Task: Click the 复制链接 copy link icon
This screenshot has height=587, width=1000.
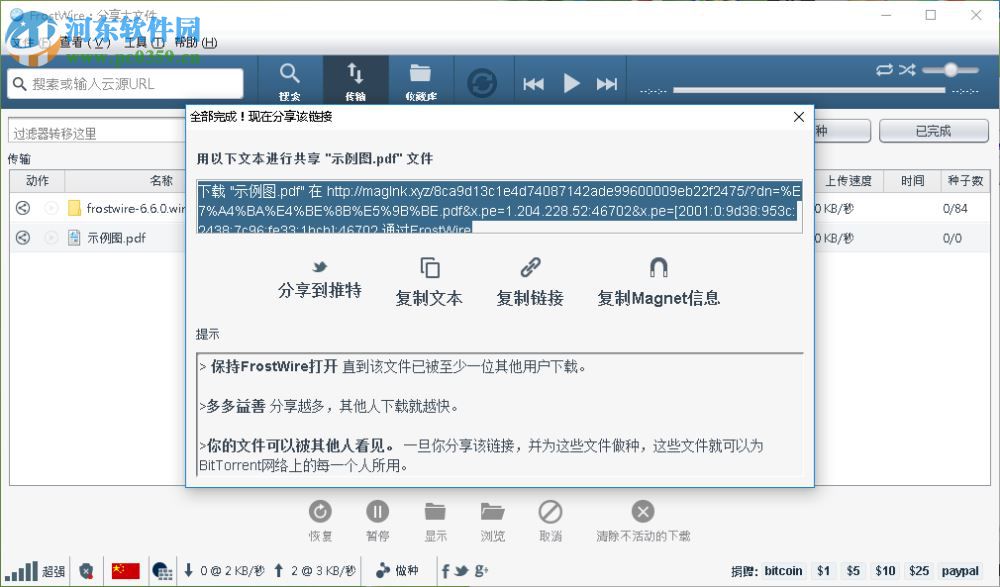Action: (529, 268)
